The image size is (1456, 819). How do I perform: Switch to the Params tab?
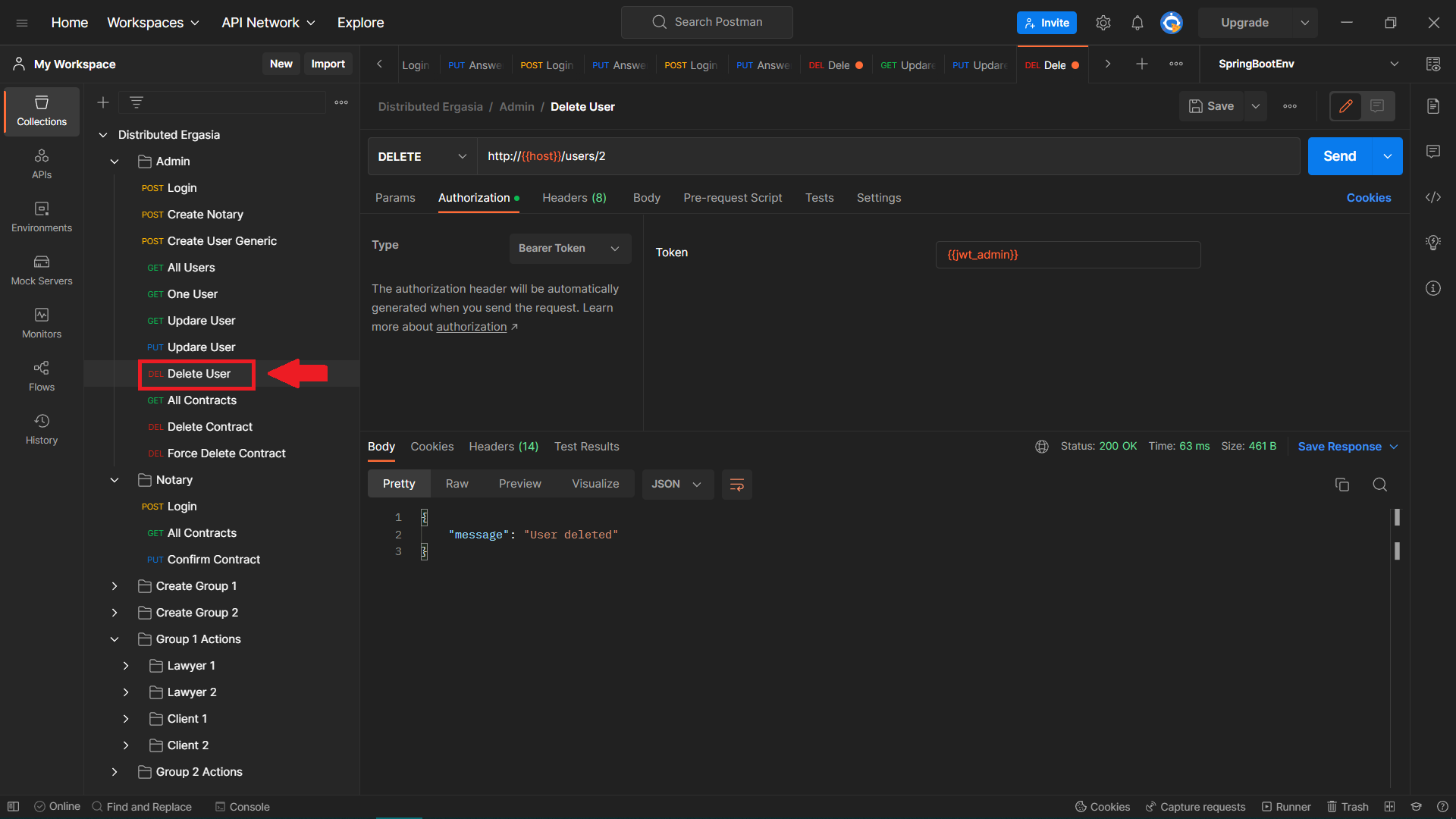(x=395, y=198)
